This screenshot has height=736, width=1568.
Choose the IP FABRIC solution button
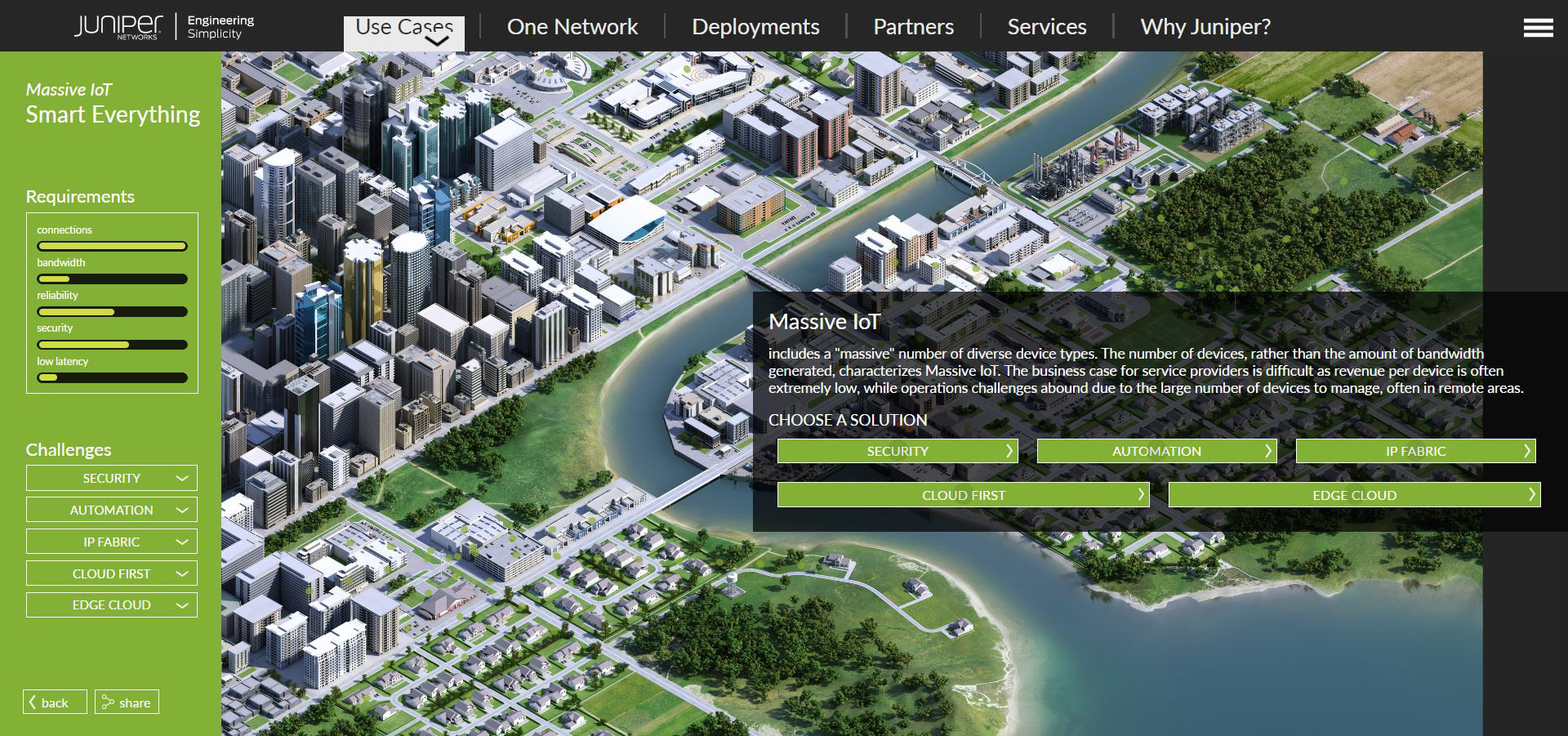point(1415,451)
